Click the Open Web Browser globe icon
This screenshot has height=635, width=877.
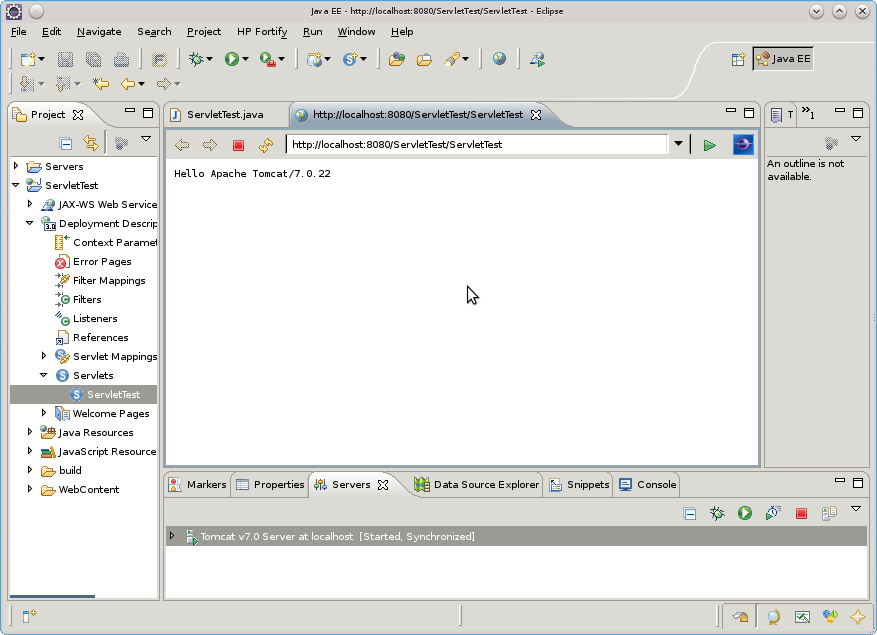coord(499,58)
